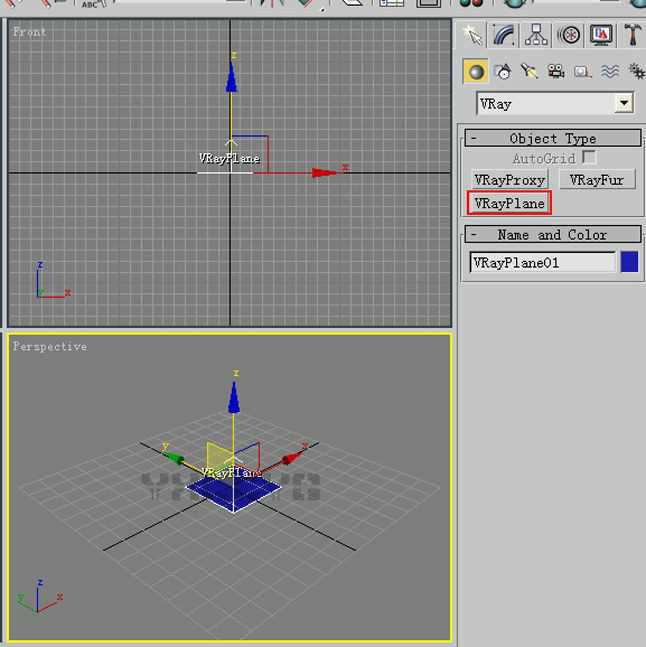Click the Perspective viewport label
646x647 pixels.
(x=50, y=346)
